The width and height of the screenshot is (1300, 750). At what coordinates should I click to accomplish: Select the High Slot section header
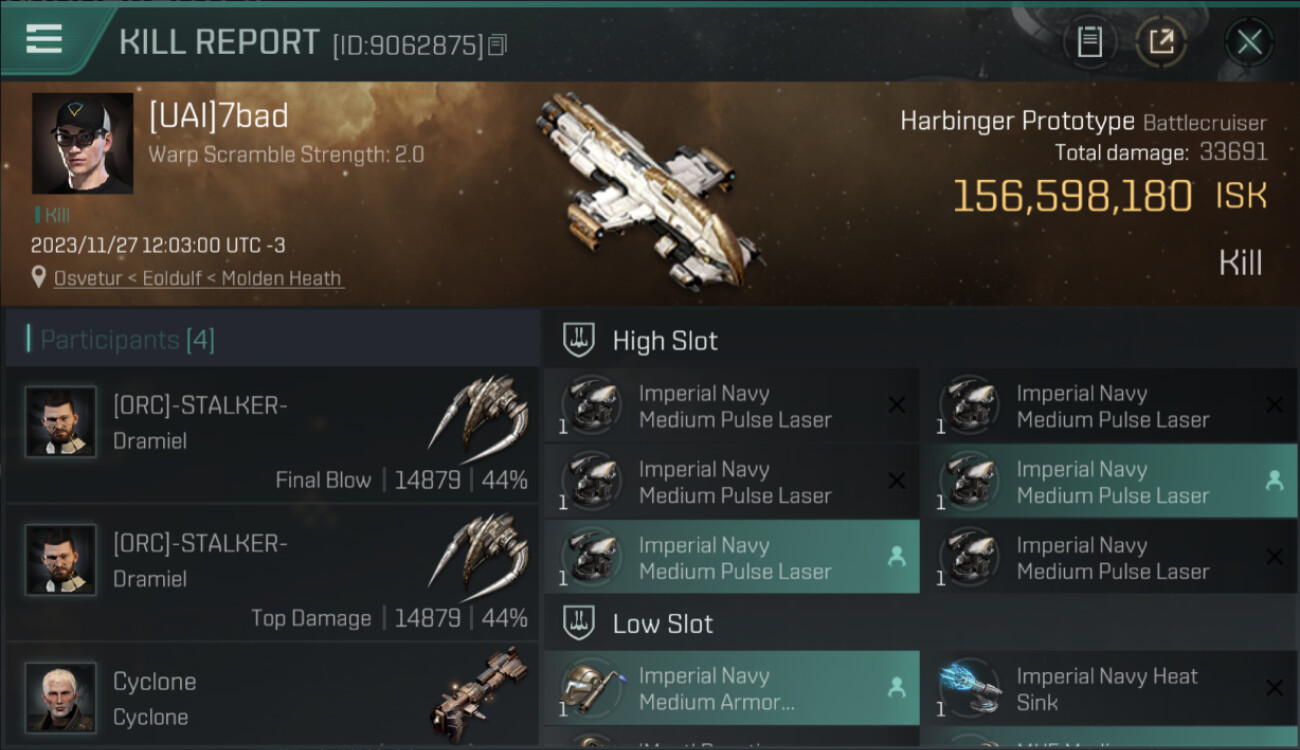(665, 341)
